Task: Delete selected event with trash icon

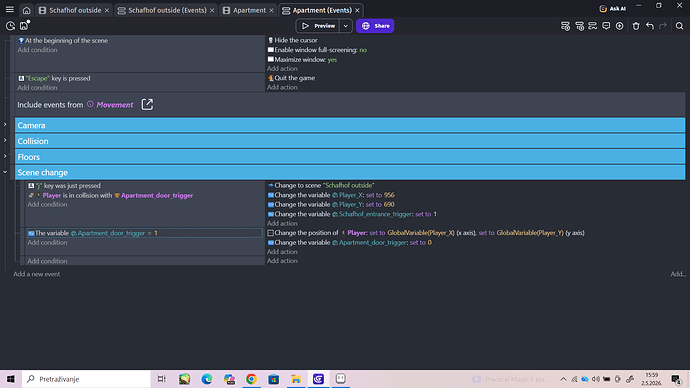Action: [636, 26]
